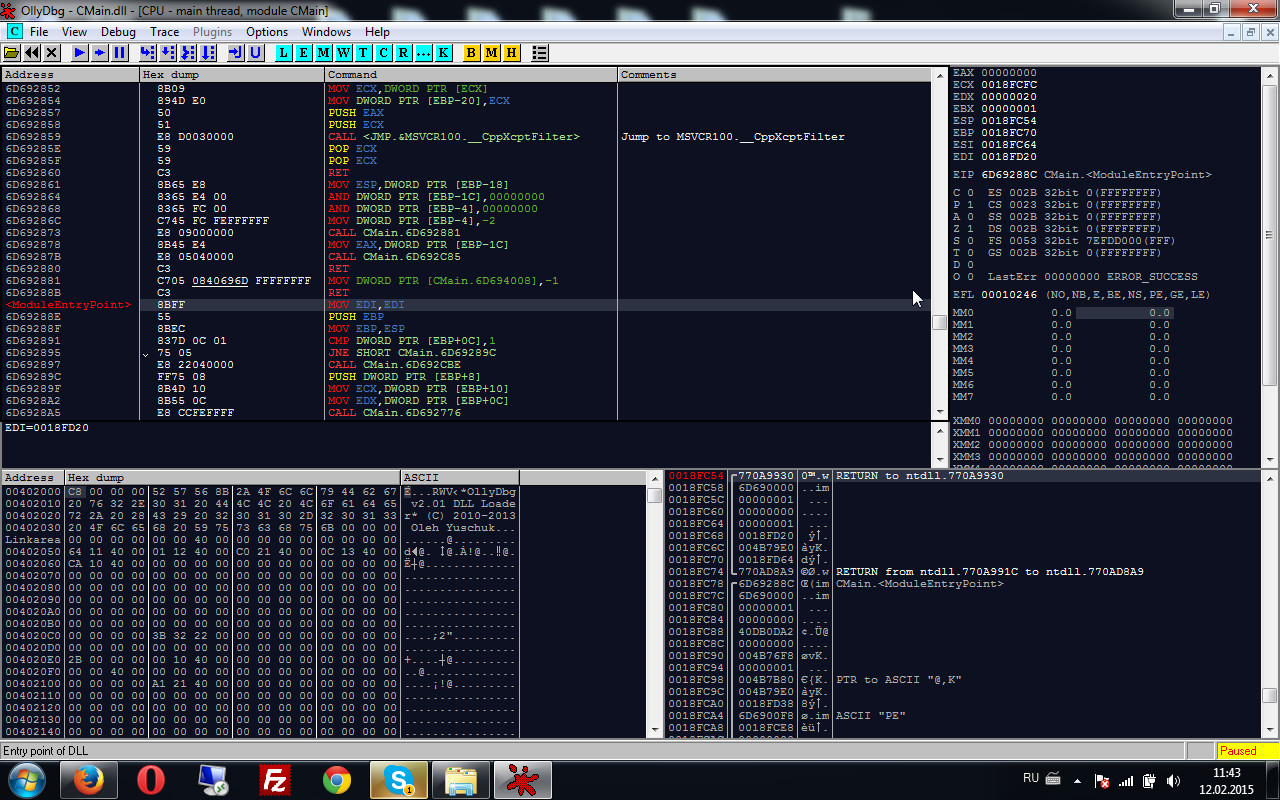Open Memory map with cyan M icon
The image size is (1280, 800).
(x=324, y=52)
